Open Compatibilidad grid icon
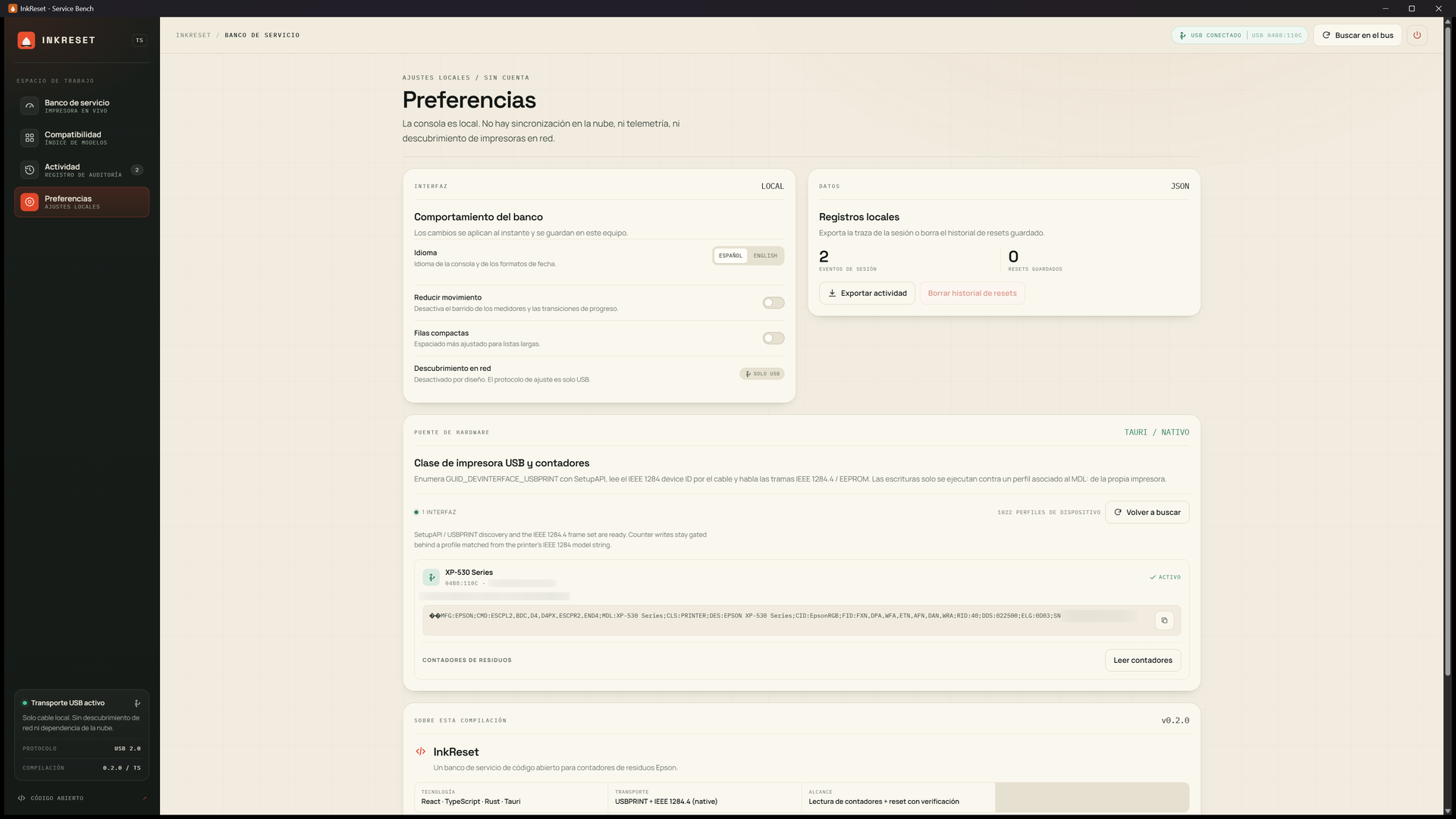1456x819 pixels. pyautogui.click(x=30, y=138)
